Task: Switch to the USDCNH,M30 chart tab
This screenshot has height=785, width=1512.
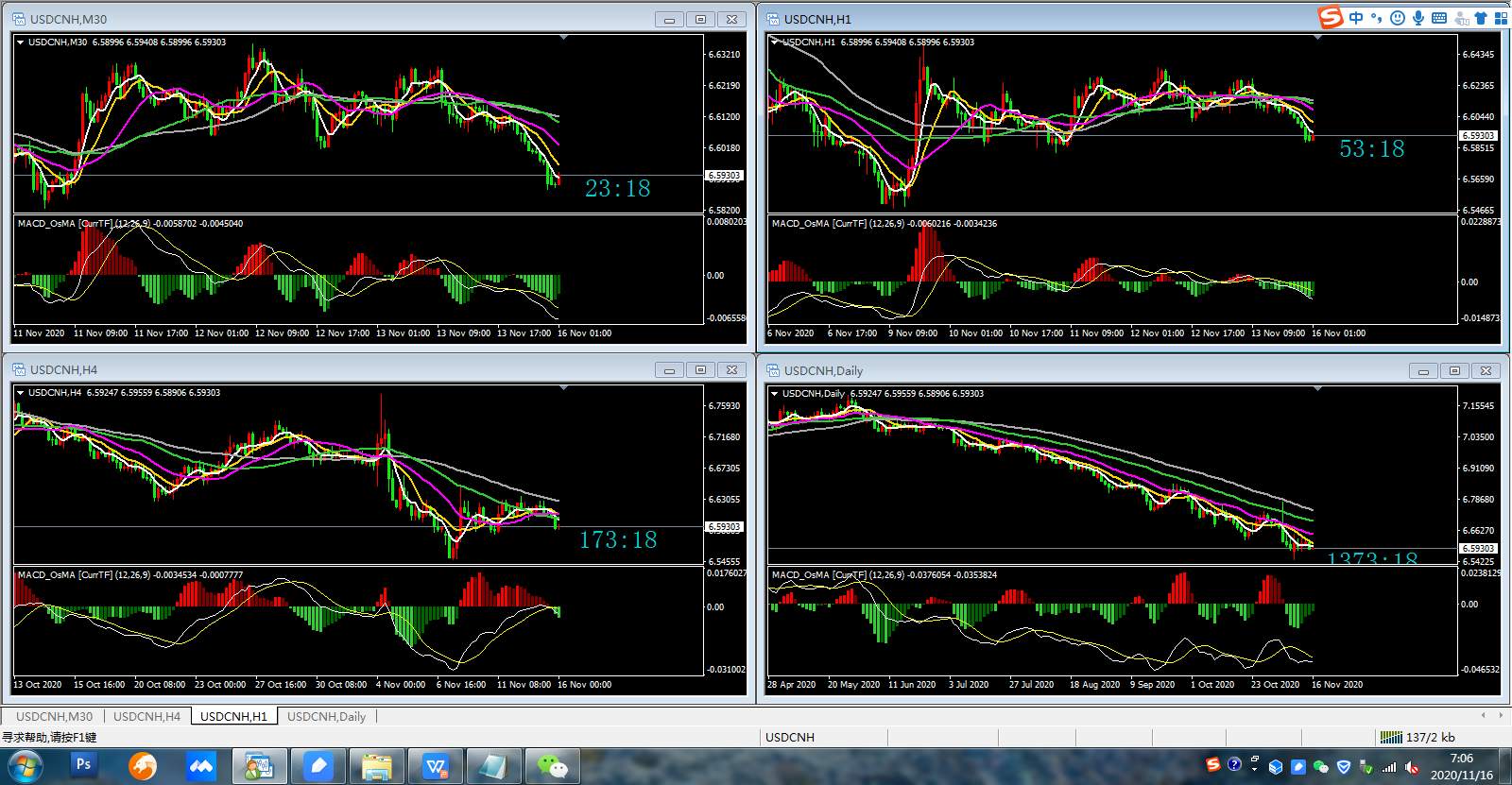Action: point(54,716)
